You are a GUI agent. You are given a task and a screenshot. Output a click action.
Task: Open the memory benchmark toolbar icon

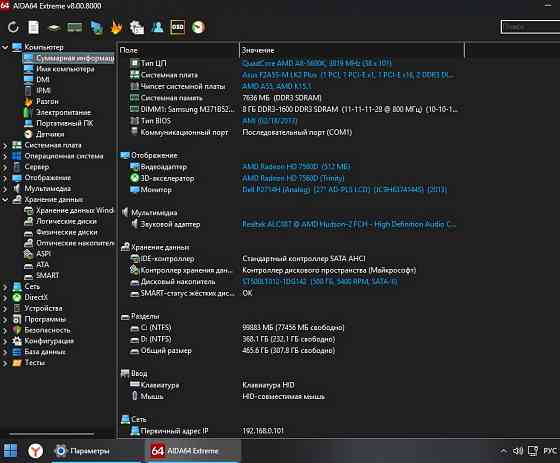coord(75,27)
